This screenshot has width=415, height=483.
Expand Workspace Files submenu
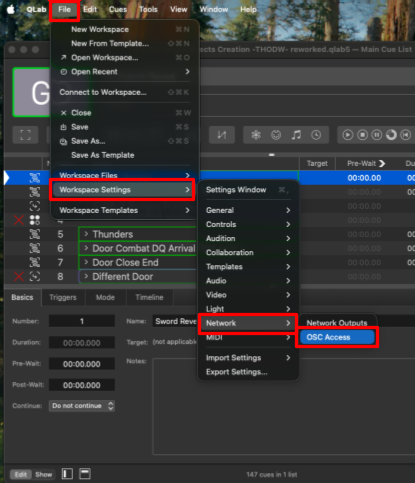click(x=125, y=175)
